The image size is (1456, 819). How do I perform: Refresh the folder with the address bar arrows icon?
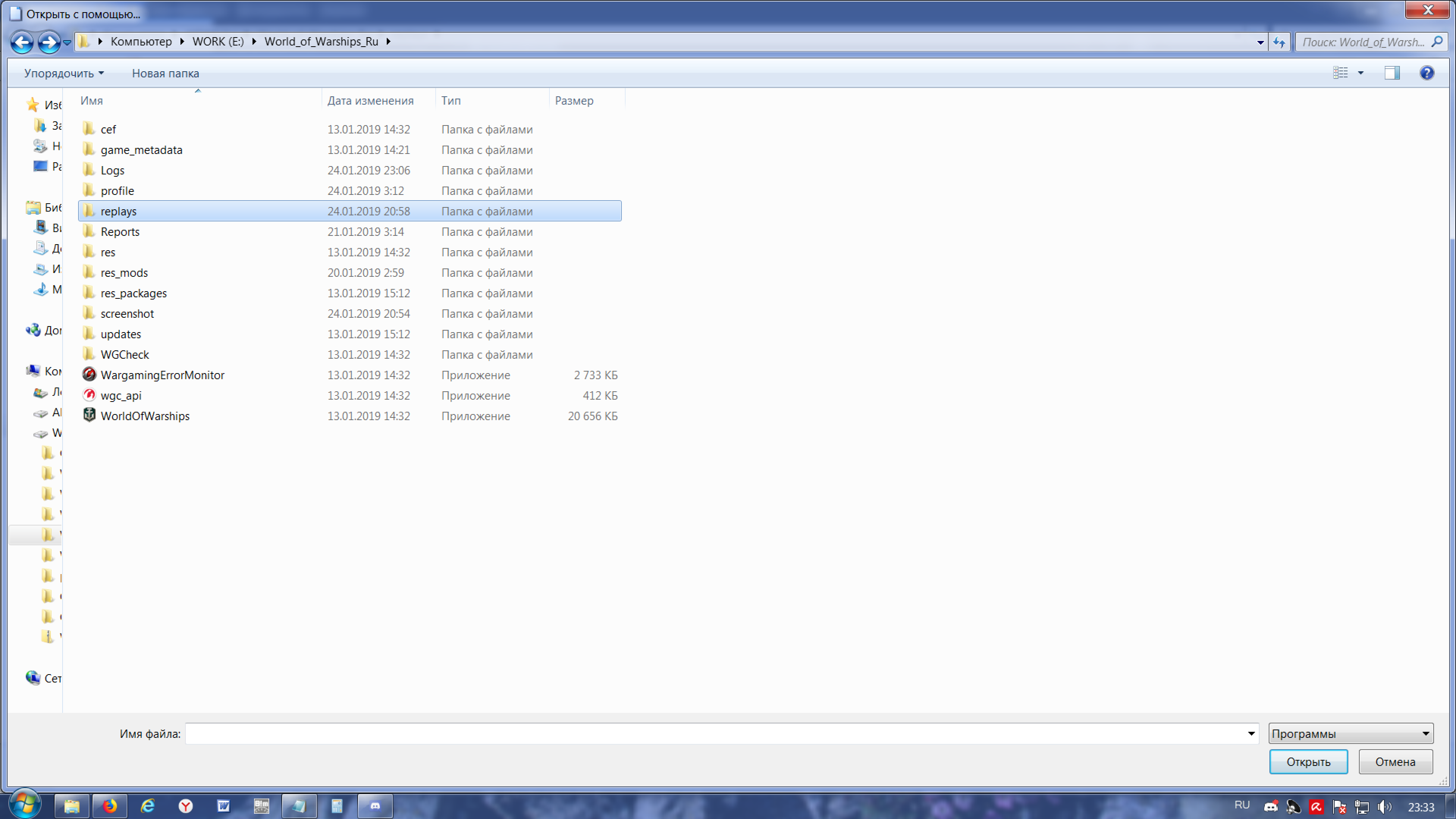(x=1279, y=42)
